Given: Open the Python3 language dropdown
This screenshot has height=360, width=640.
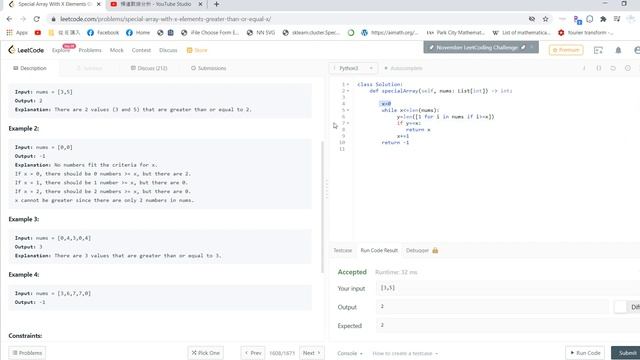Looking at the screenshot, I should point(353,68).
